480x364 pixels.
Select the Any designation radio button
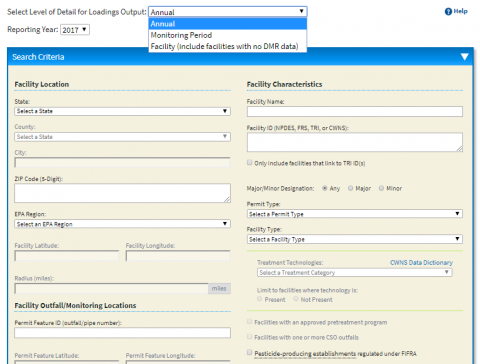point(325,188)
